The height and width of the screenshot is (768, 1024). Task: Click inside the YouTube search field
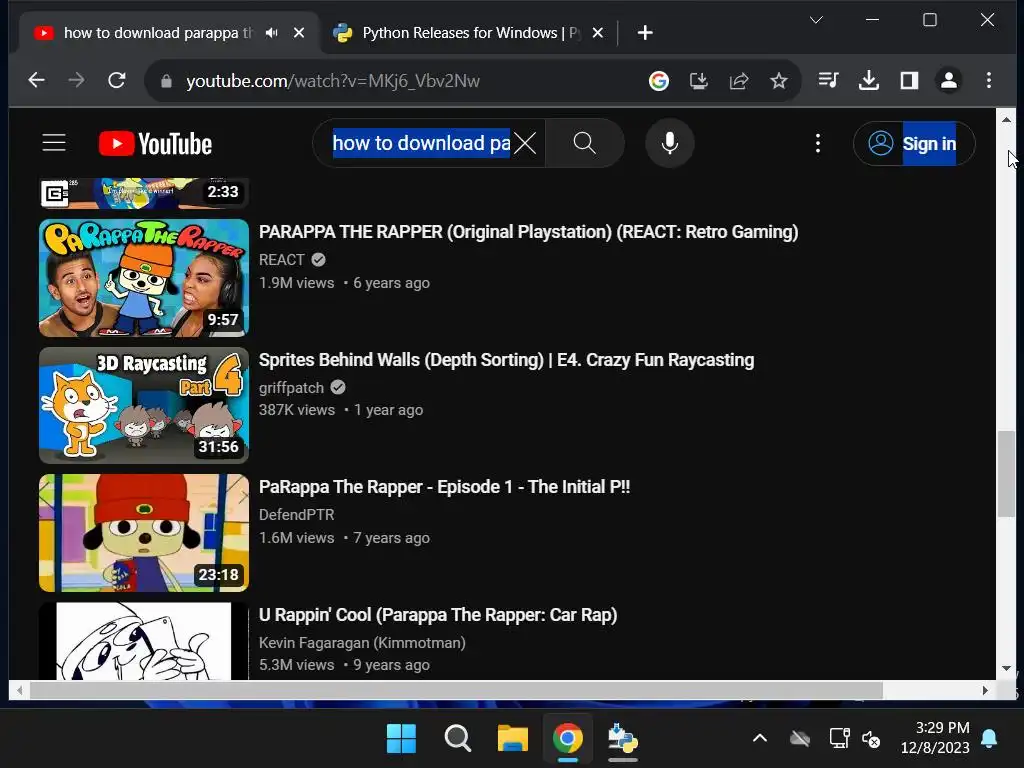point(421,143)
